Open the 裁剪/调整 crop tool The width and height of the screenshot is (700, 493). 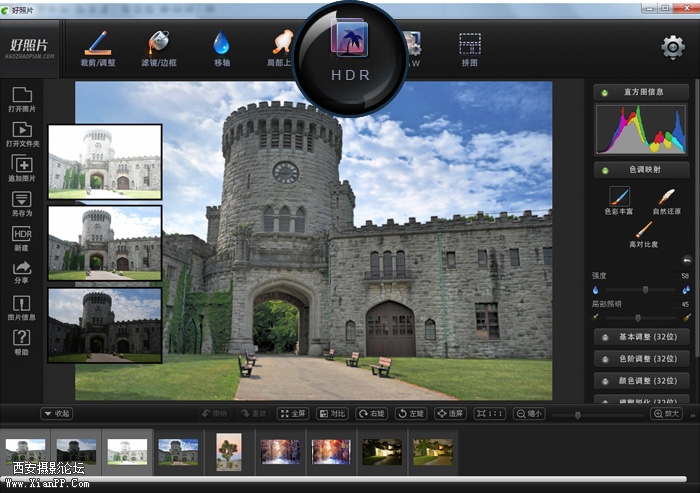coord(97,47)
